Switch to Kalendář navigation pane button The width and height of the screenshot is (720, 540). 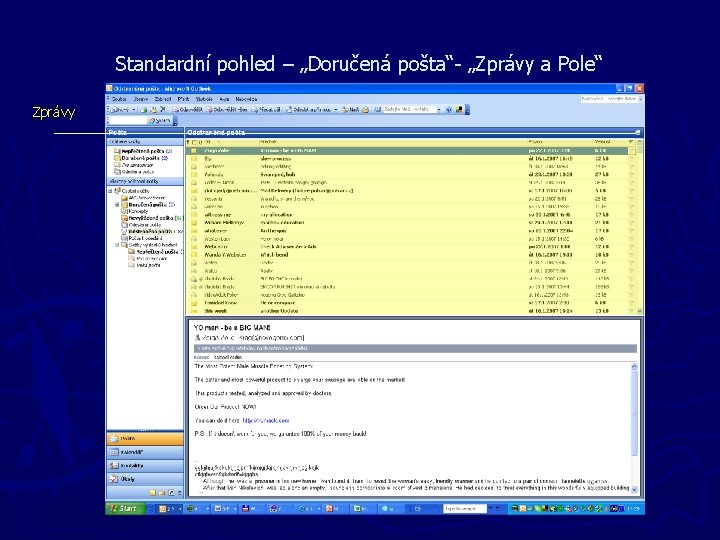tap(145, 452)
